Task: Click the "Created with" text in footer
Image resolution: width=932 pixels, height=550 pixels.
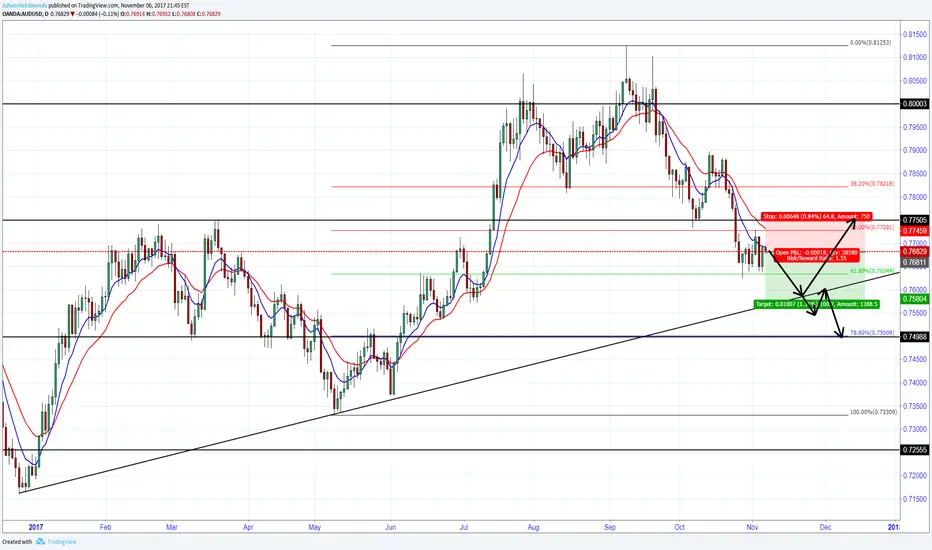Action: tap(17, 542)
